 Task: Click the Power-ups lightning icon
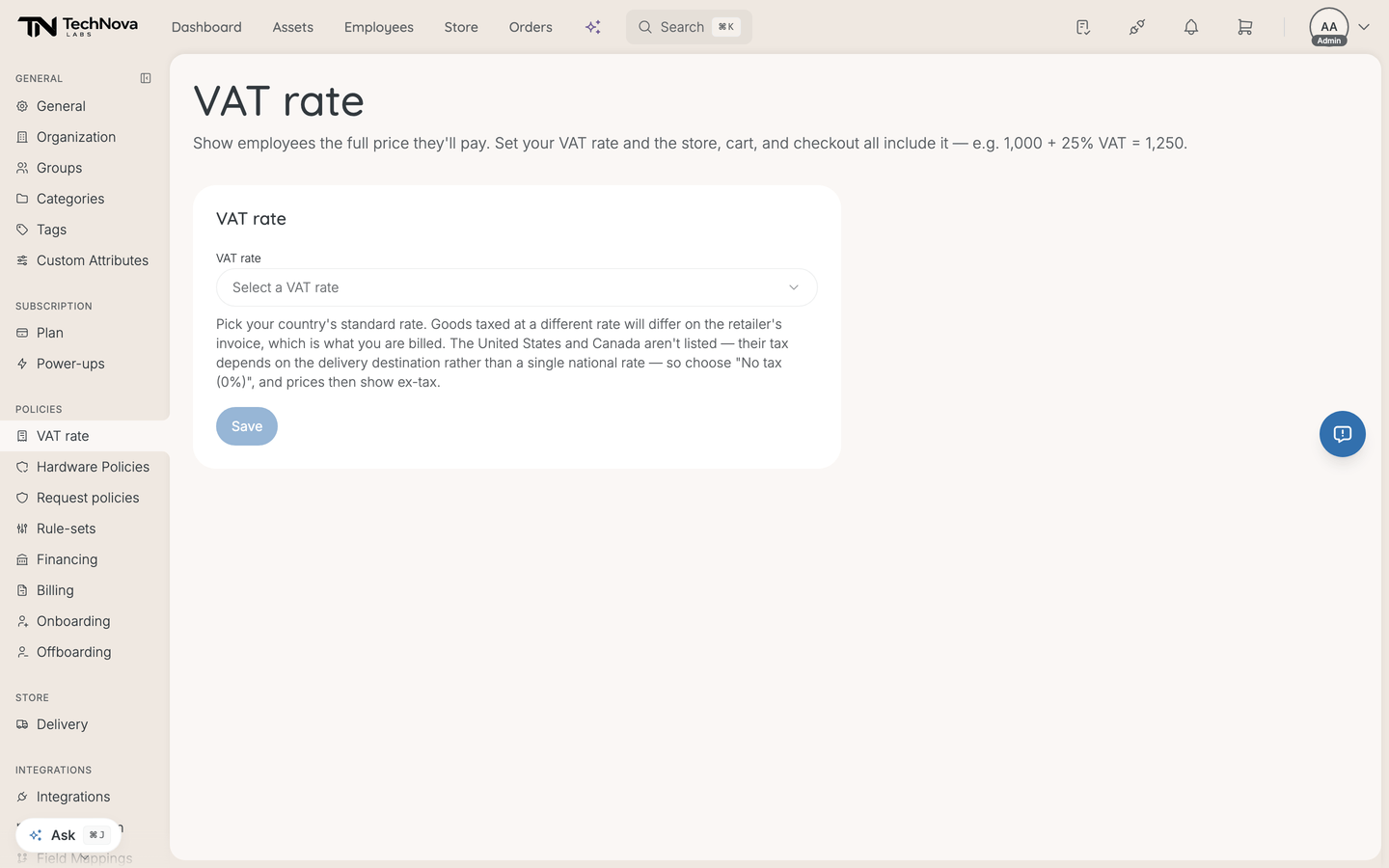(x=22, y=364)
